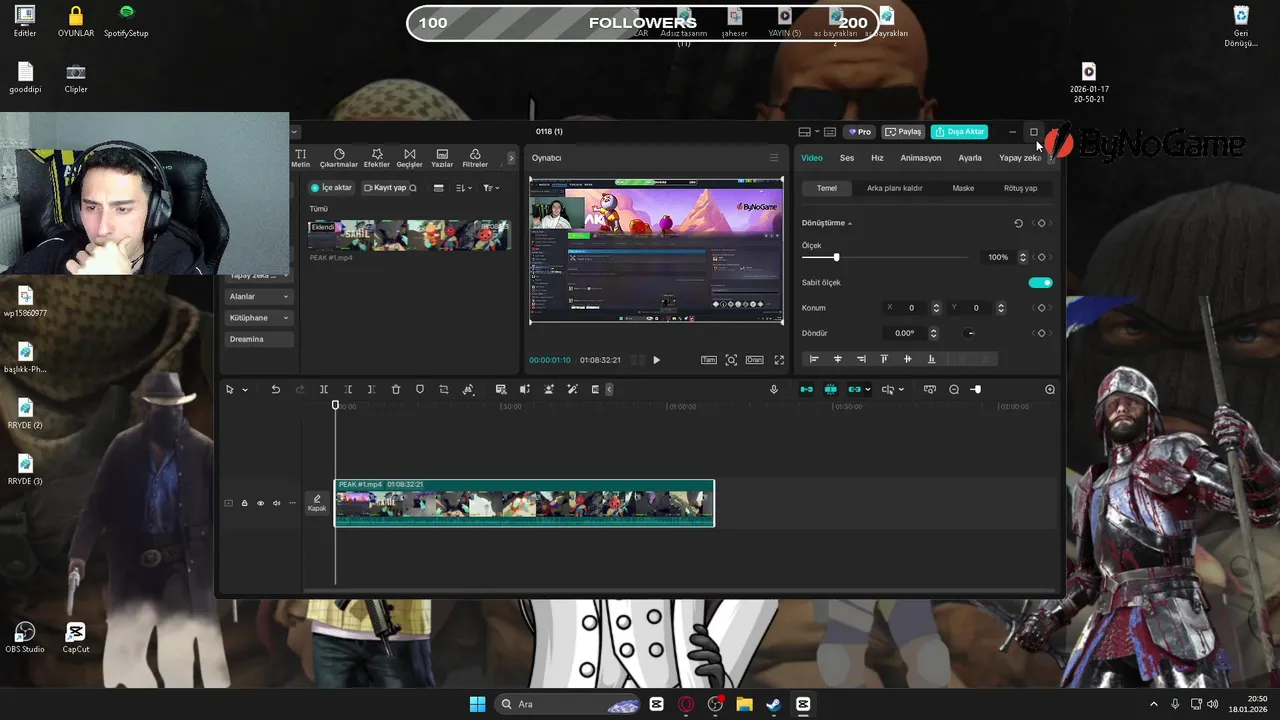Viewport: 1280px width, 720px height.
Task: Mute the video track audio
Action: tap(276, 503)
